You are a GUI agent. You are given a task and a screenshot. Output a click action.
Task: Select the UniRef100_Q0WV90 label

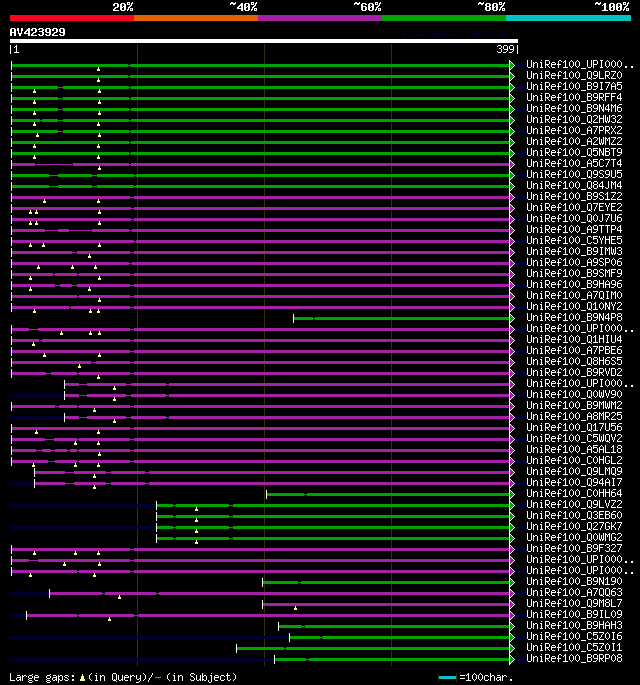[x=574, y=394]
